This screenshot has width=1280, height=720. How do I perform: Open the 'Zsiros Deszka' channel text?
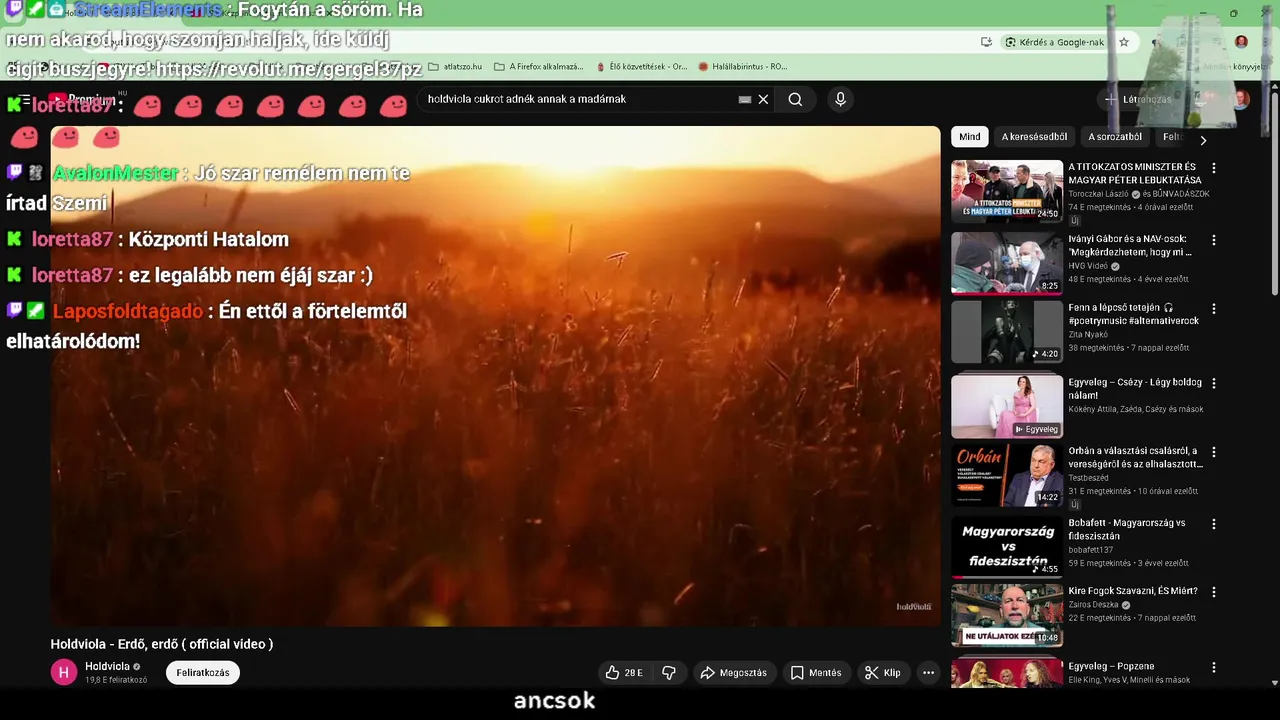[x=1094, y=605]
